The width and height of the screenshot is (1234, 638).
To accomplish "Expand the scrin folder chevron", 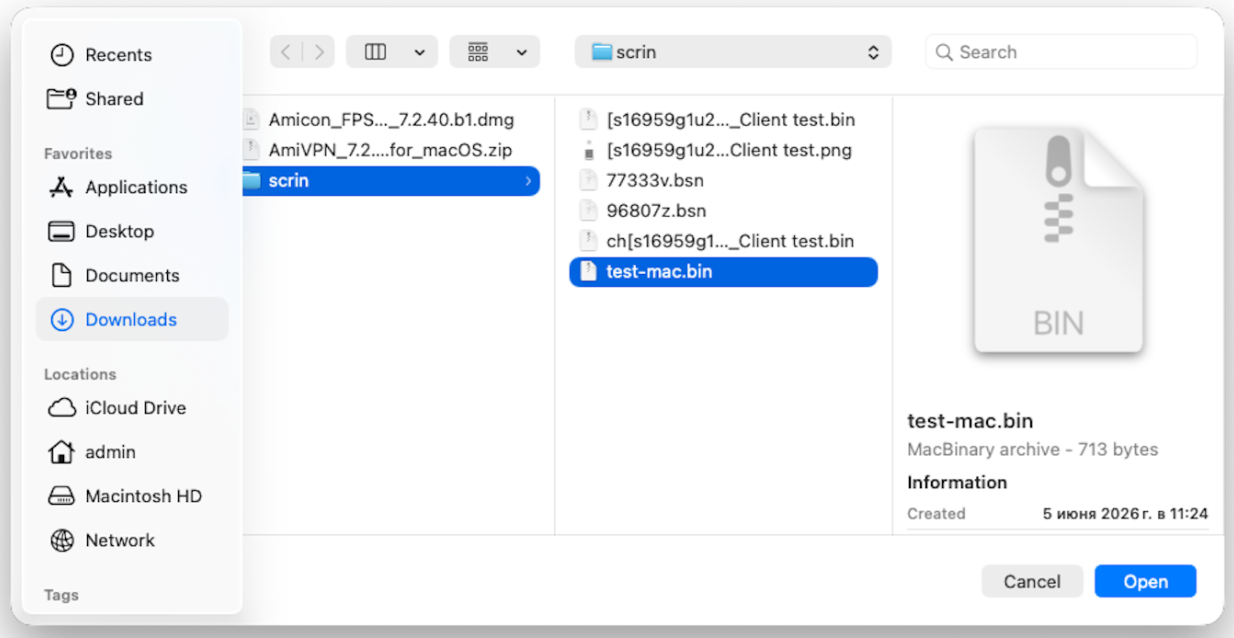I will pos(528,181).
